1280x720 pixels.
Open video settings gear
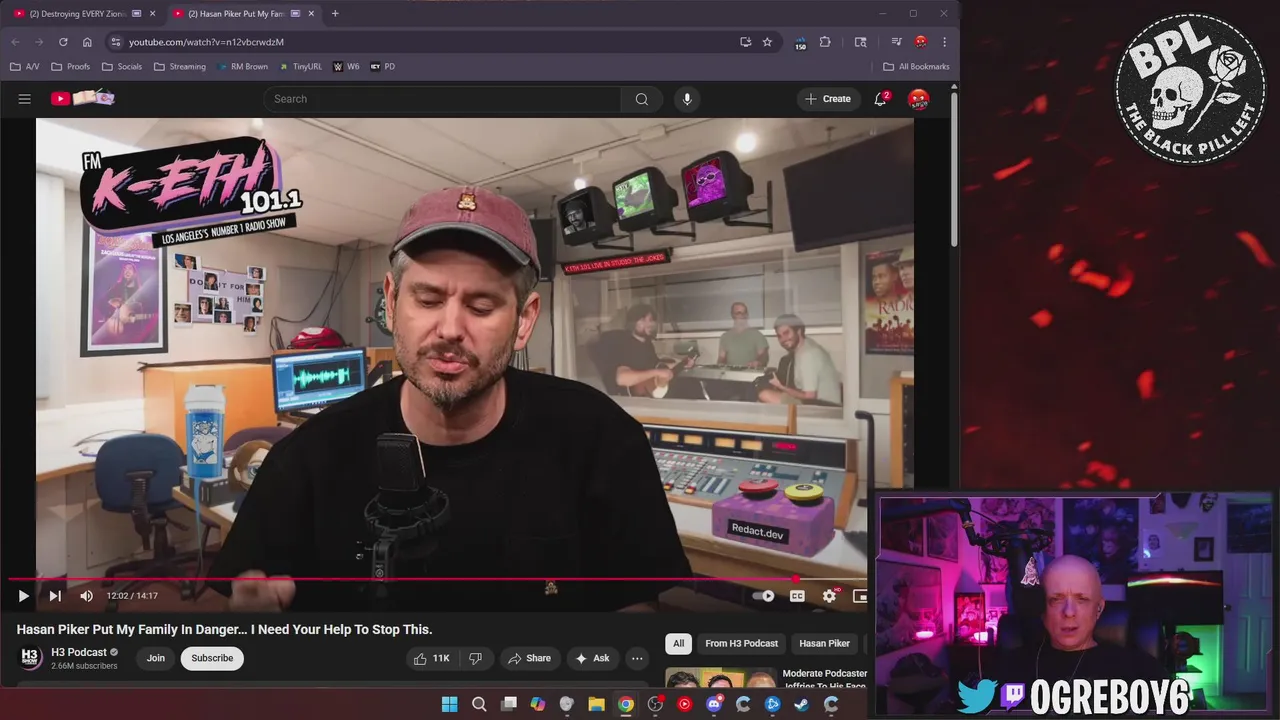coord(829,596)
